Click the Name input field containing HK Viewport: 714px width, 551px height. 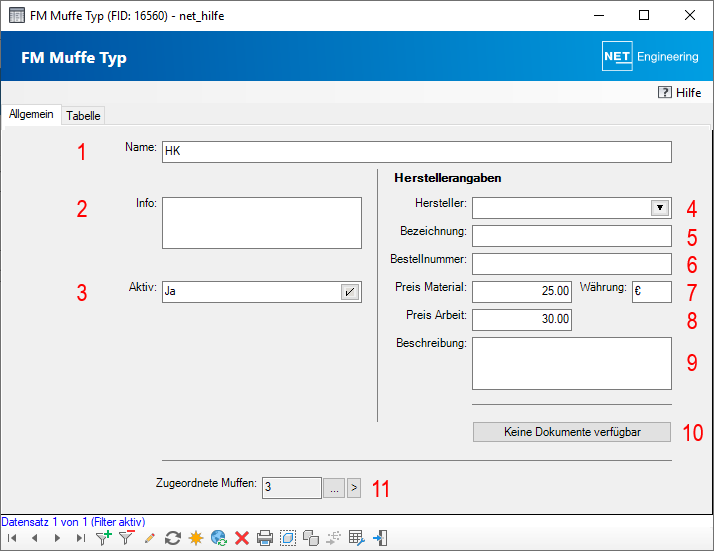click(x=417, y=152)
